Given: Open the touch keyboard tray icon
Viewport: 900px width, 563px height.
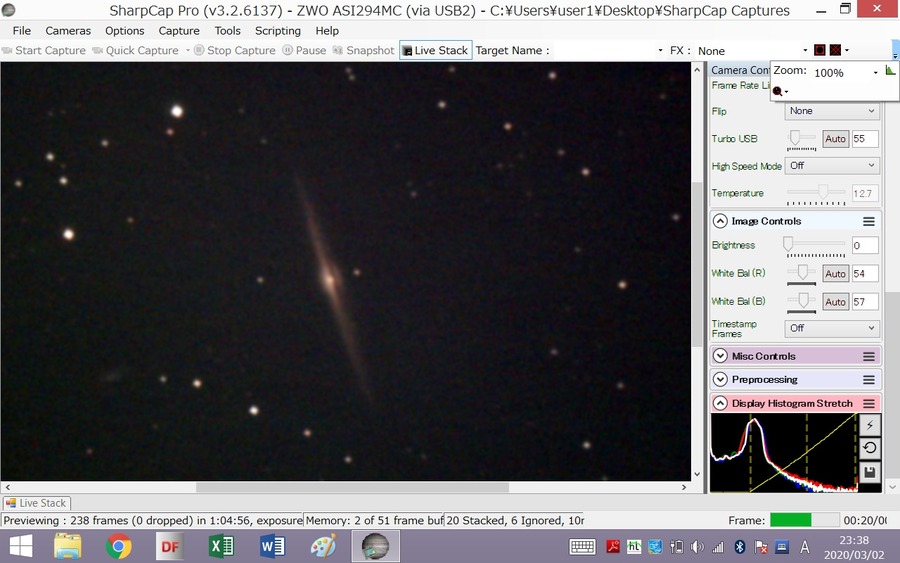Looking at the screenshot, I should point(582,547).
